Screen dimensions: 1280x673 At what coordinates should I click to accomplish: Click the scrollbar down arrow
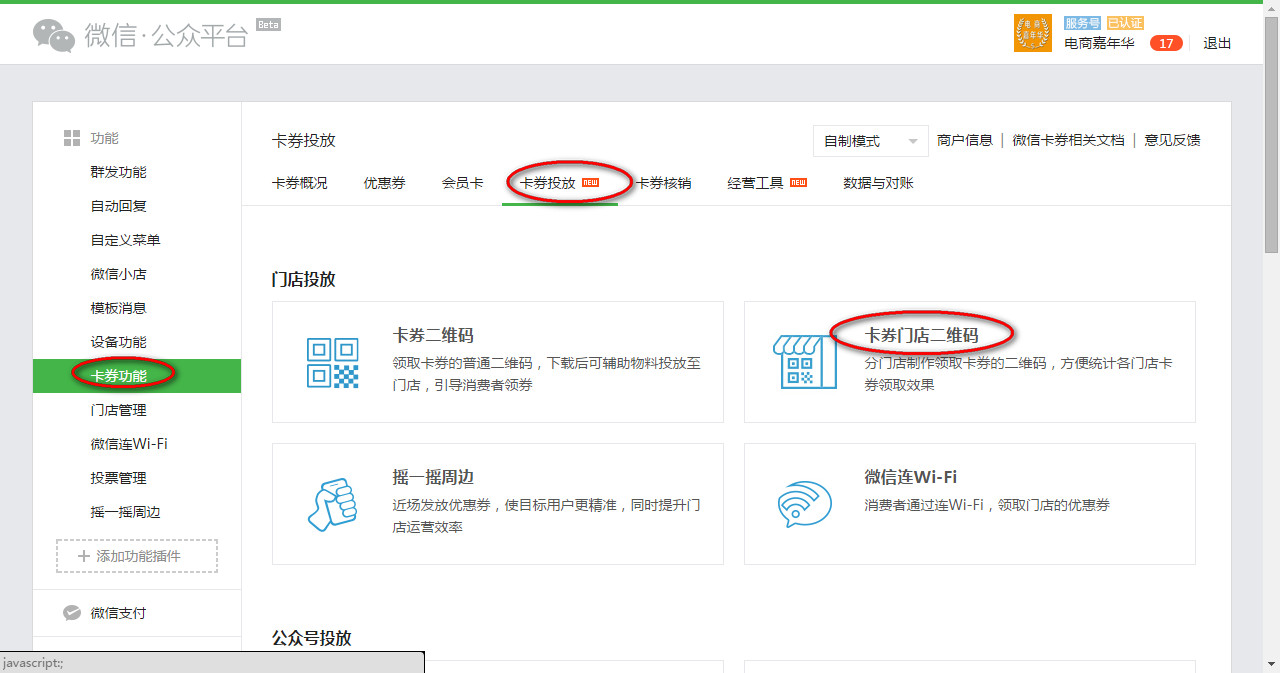click(x=1271, y=665)
